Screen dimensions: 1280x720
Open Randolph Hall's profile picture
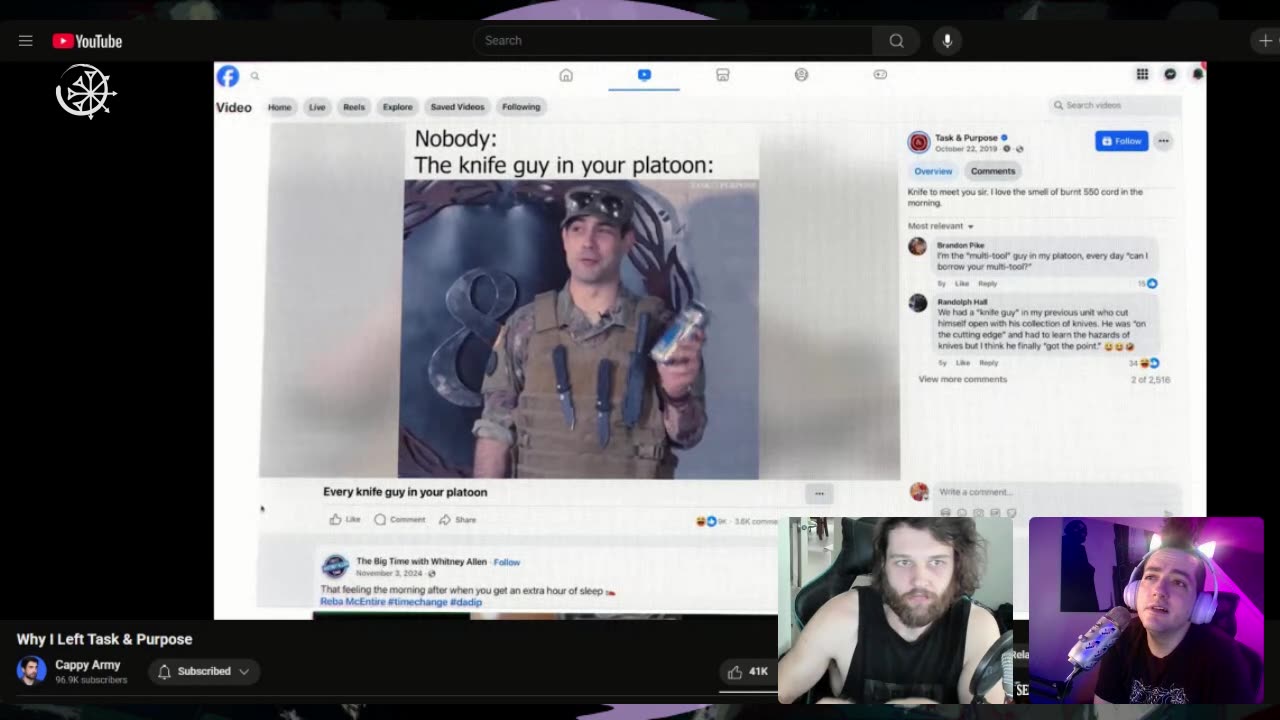pyautogui.click(x=917, y=303)
